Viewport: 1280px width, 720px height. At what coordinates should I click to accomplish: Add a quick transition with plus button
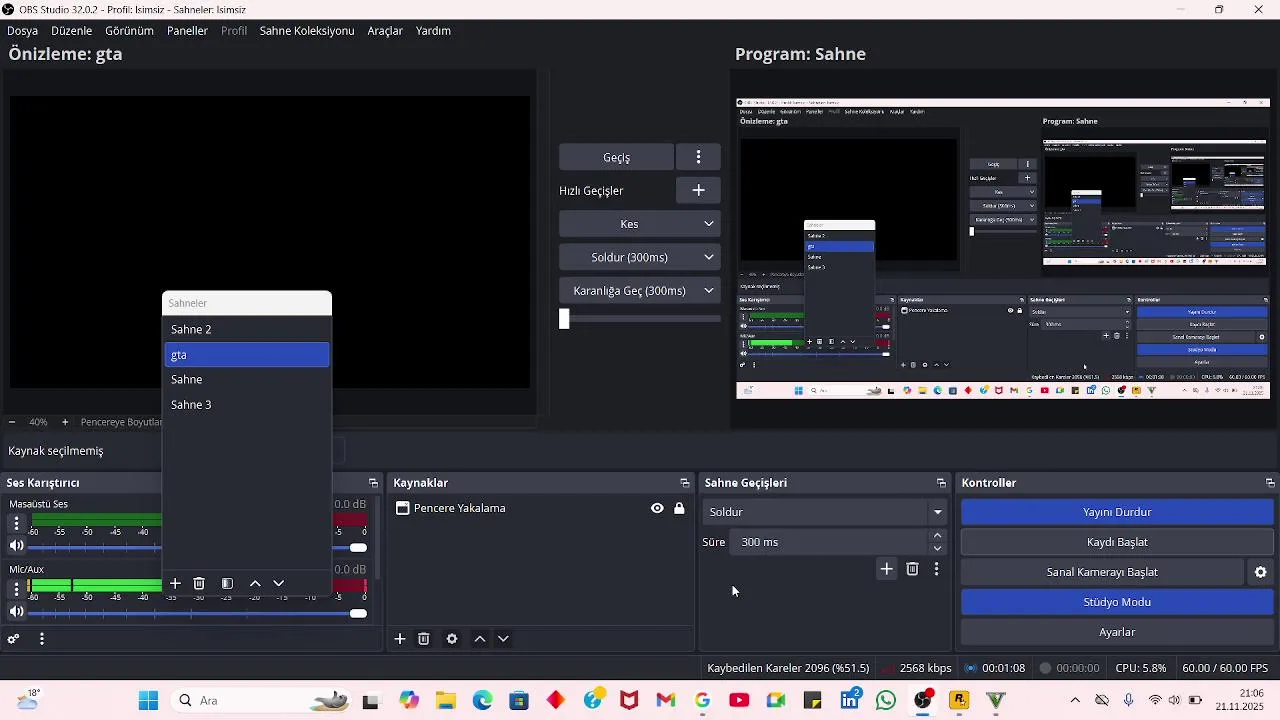pyautogui.click(x=698, y=190)
